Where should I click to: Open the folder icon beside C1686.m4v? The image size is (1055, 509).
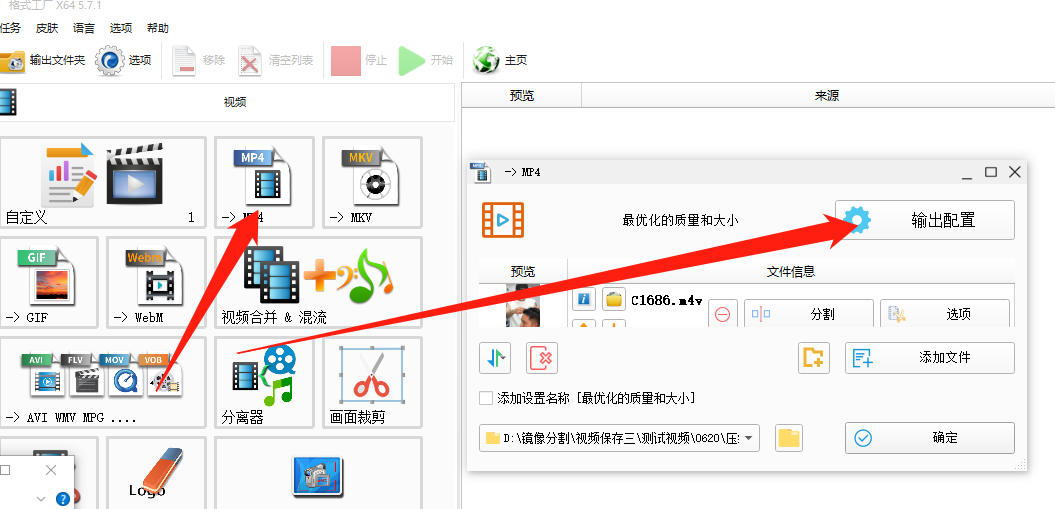pyautogui.click(x=614, y=299)
